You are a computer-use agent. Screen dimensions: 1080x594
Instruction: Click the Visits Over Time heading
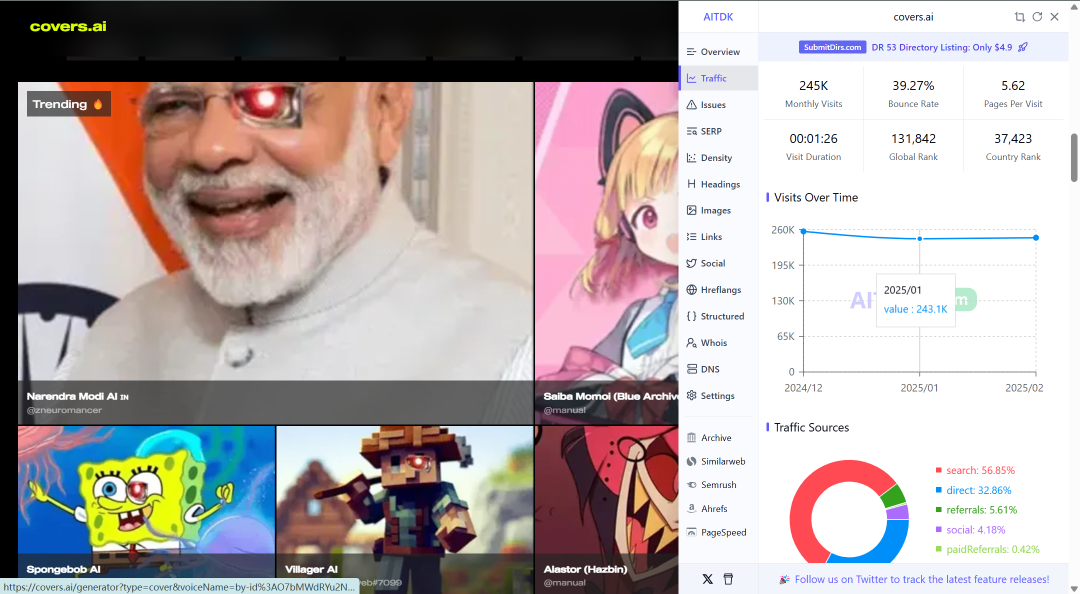pyautogui.click(x=816, y=198)
